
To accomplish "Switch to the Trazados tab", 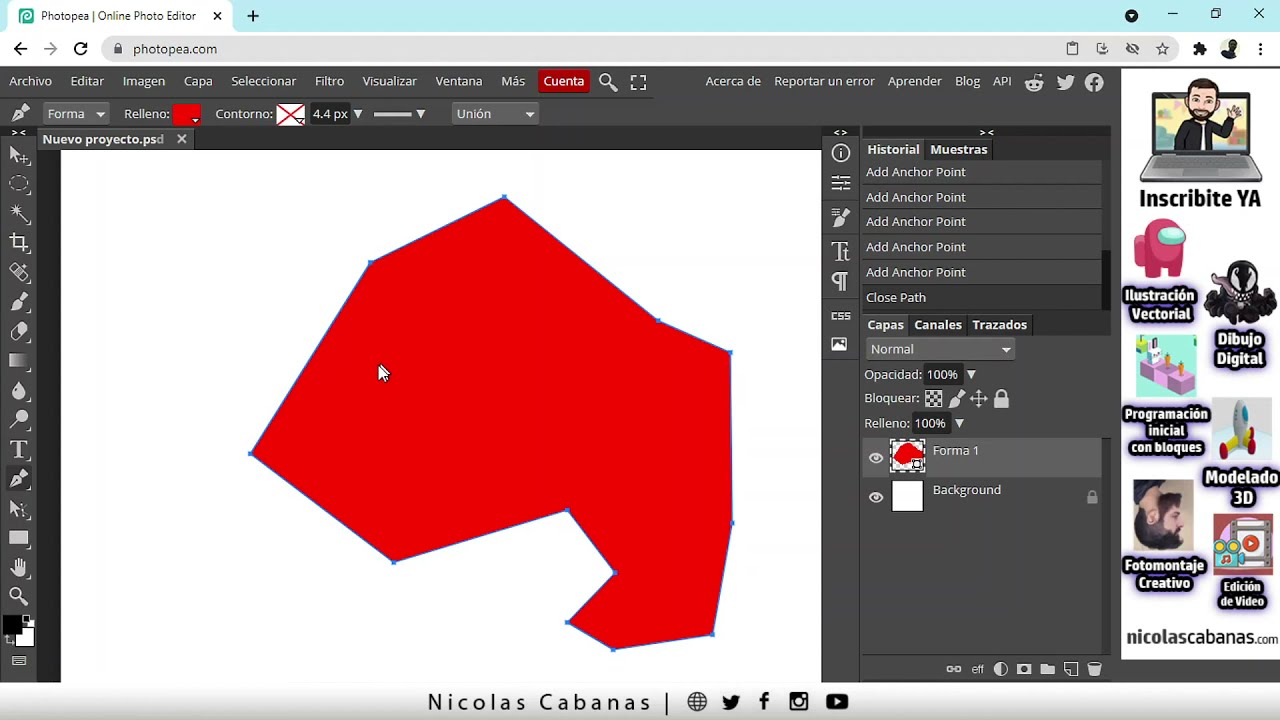I will [x=1000, y=325].
